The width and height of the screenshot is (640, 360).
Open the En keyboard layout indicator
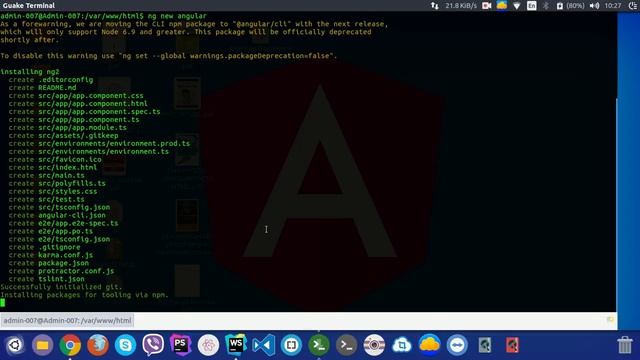pyautogui.click(x=531, y=5)
